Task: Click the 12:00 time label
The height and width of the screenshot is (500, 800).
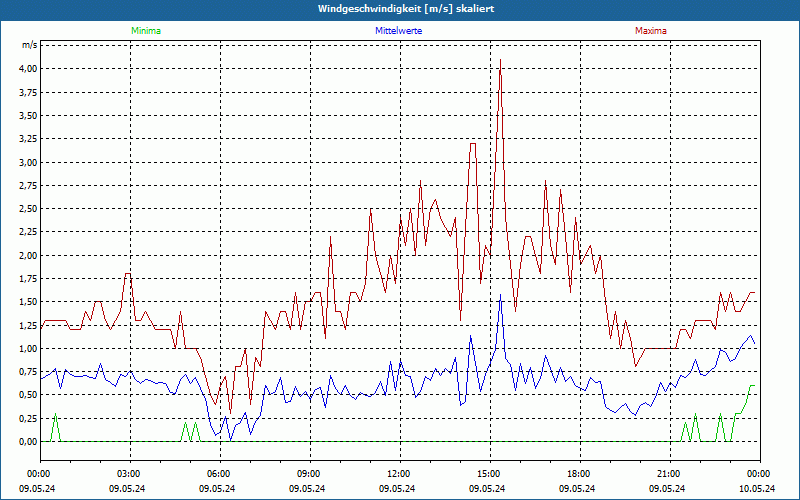Action: [x=399, y=473]
